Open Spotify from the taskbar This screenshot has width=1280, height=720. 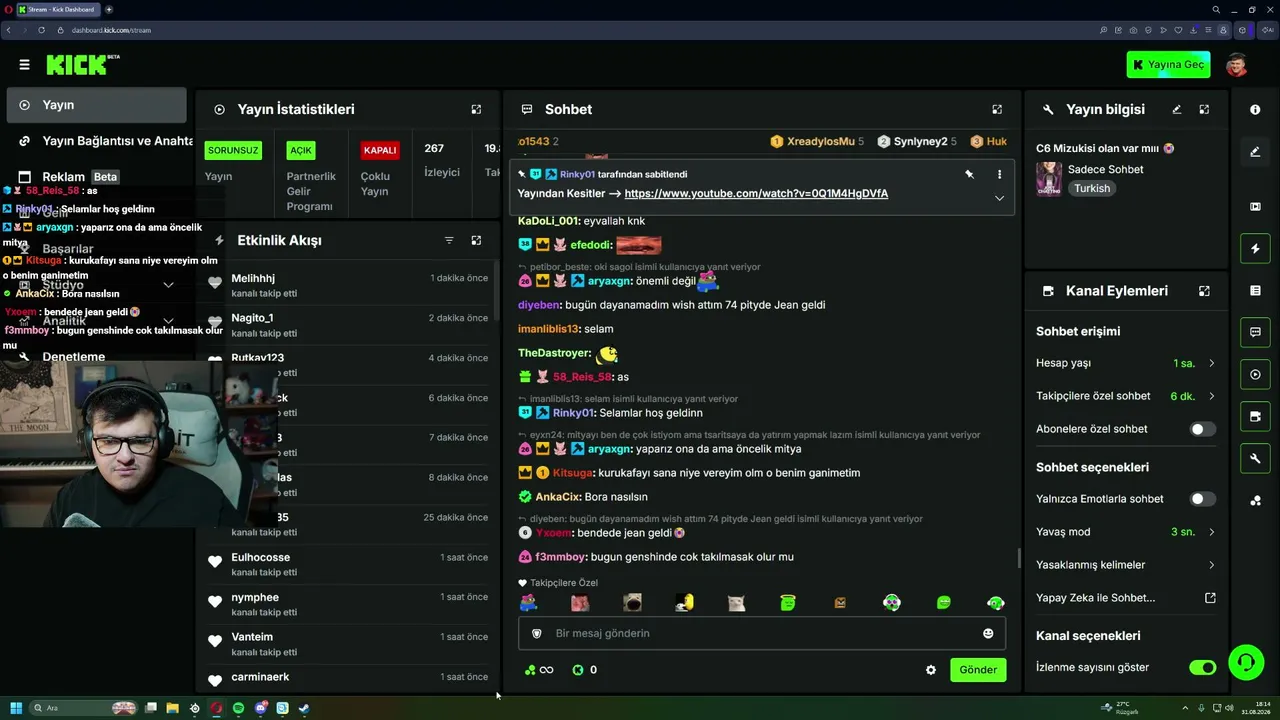pos(238,708)
